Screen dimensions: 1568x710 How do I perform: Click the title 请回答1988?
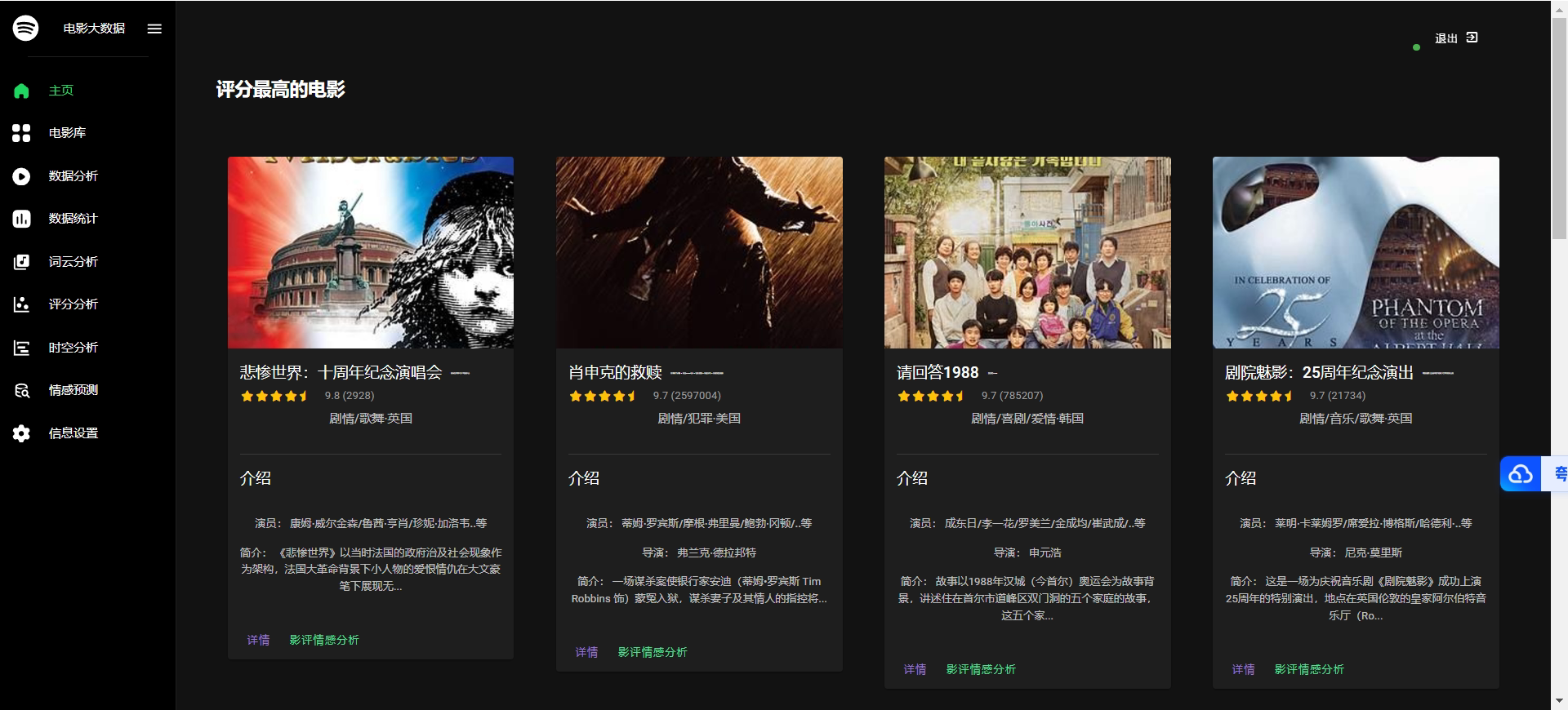tap(938, 373)
